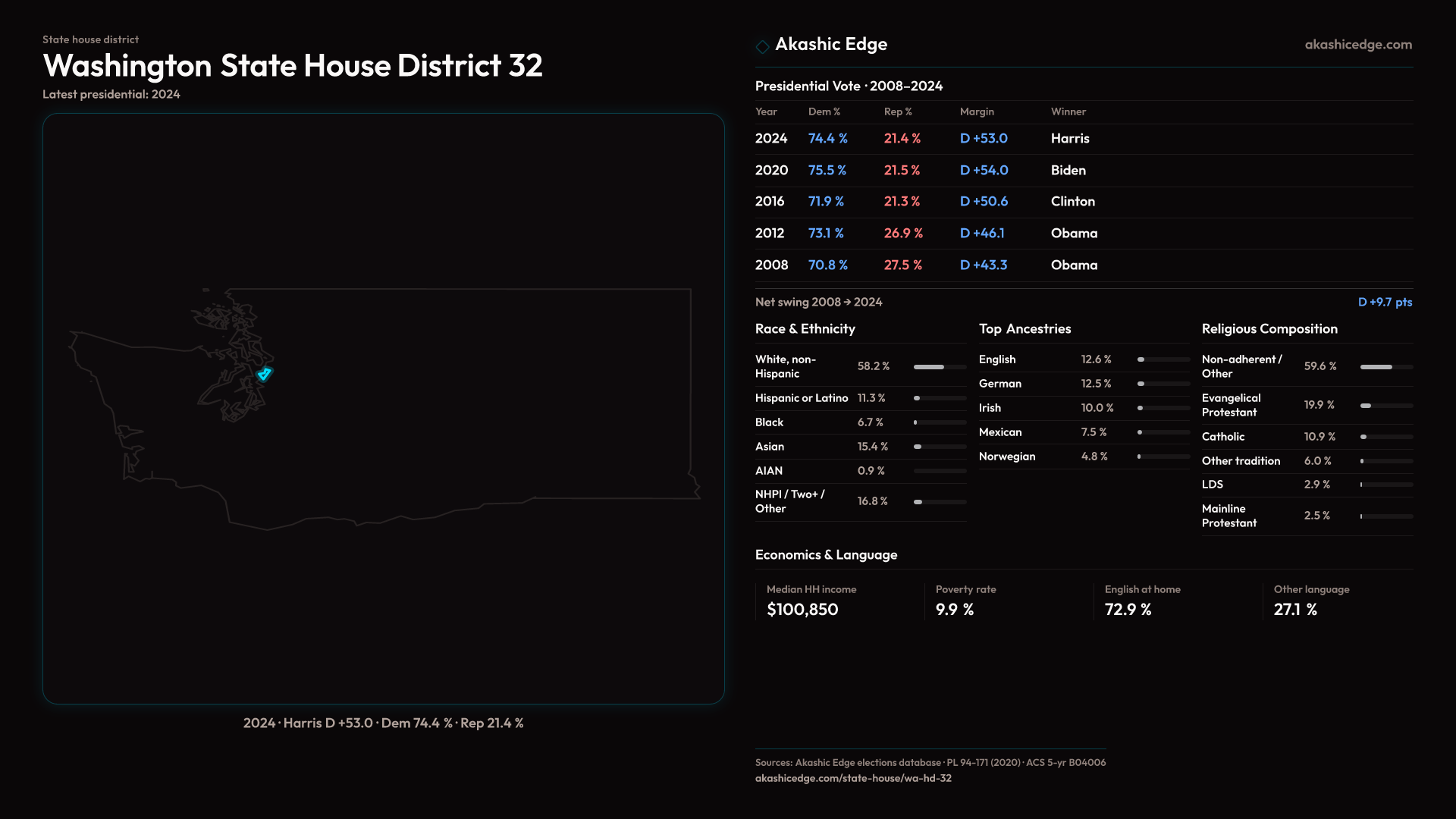Click the Winner column header
The height and width of the screenshot is (819, 1456).
pyautogui.click(x=1068, y=111)
